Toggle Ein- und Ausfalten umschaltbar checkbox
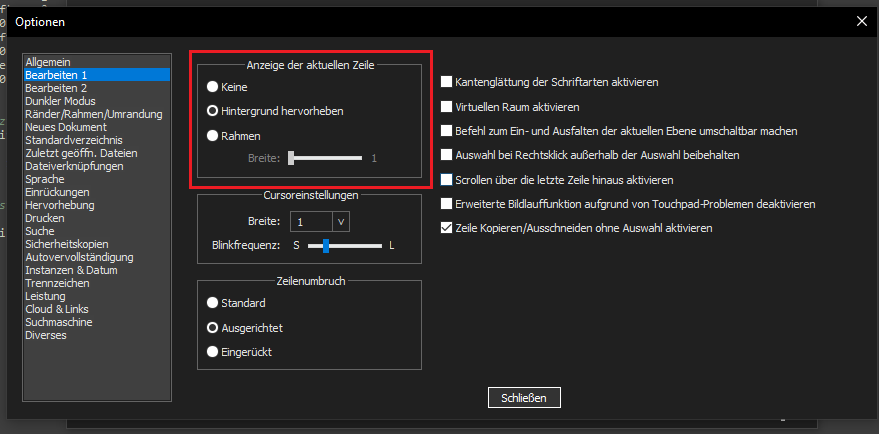 tap(446, 131)
